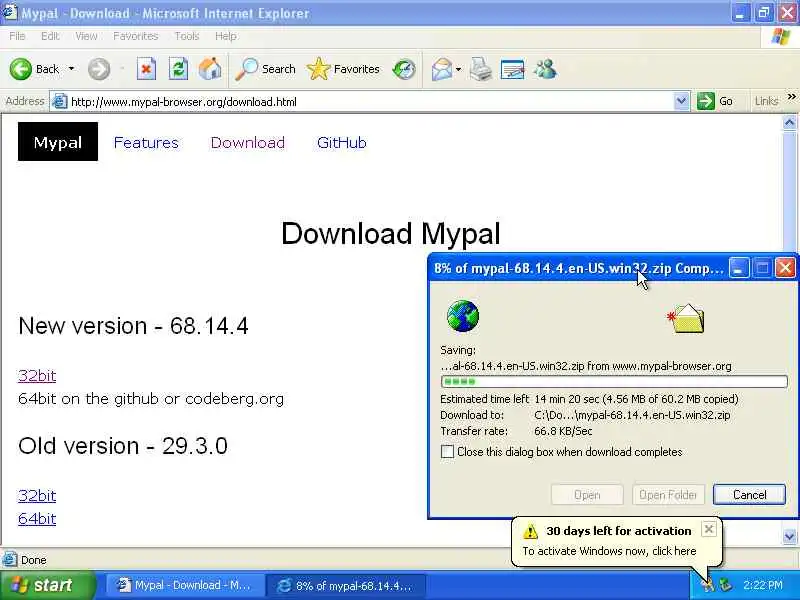Go to the Home page icon
Image resolution: width=800 pixels, height=600 pixels.
pos(210,69)
